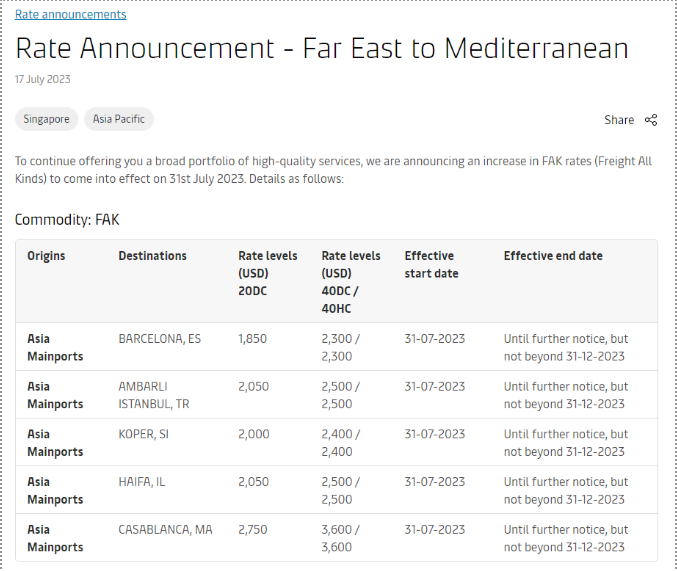Image resolution: width=677 pixels, height=571 pixels.
Task: Click the Origins column header
Action: [x=46, y=256]
